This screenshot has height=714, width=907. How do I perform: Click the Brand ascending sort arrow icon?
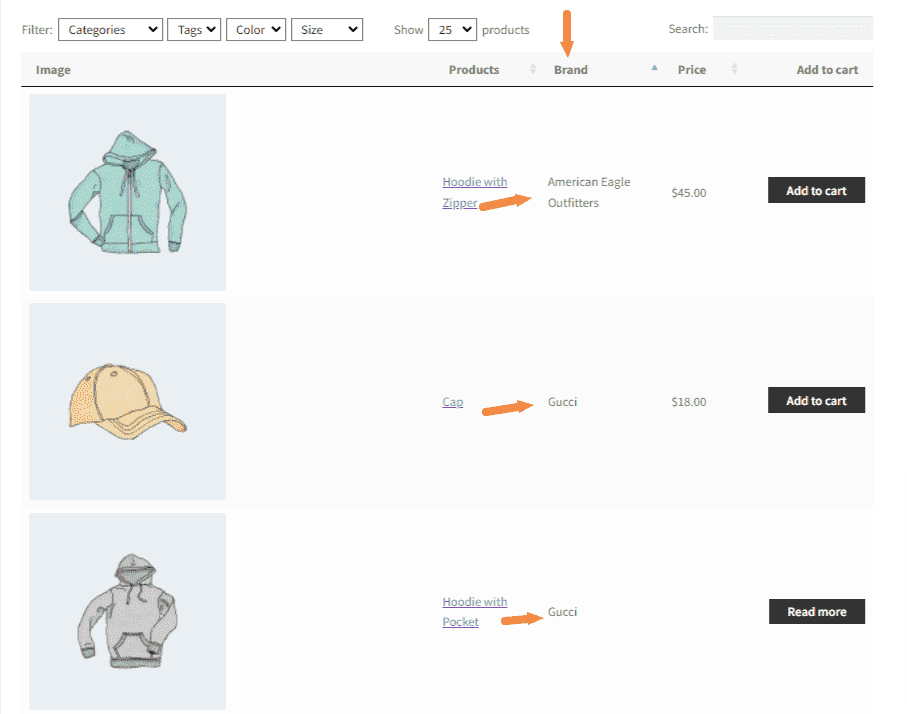pos(654,68)
